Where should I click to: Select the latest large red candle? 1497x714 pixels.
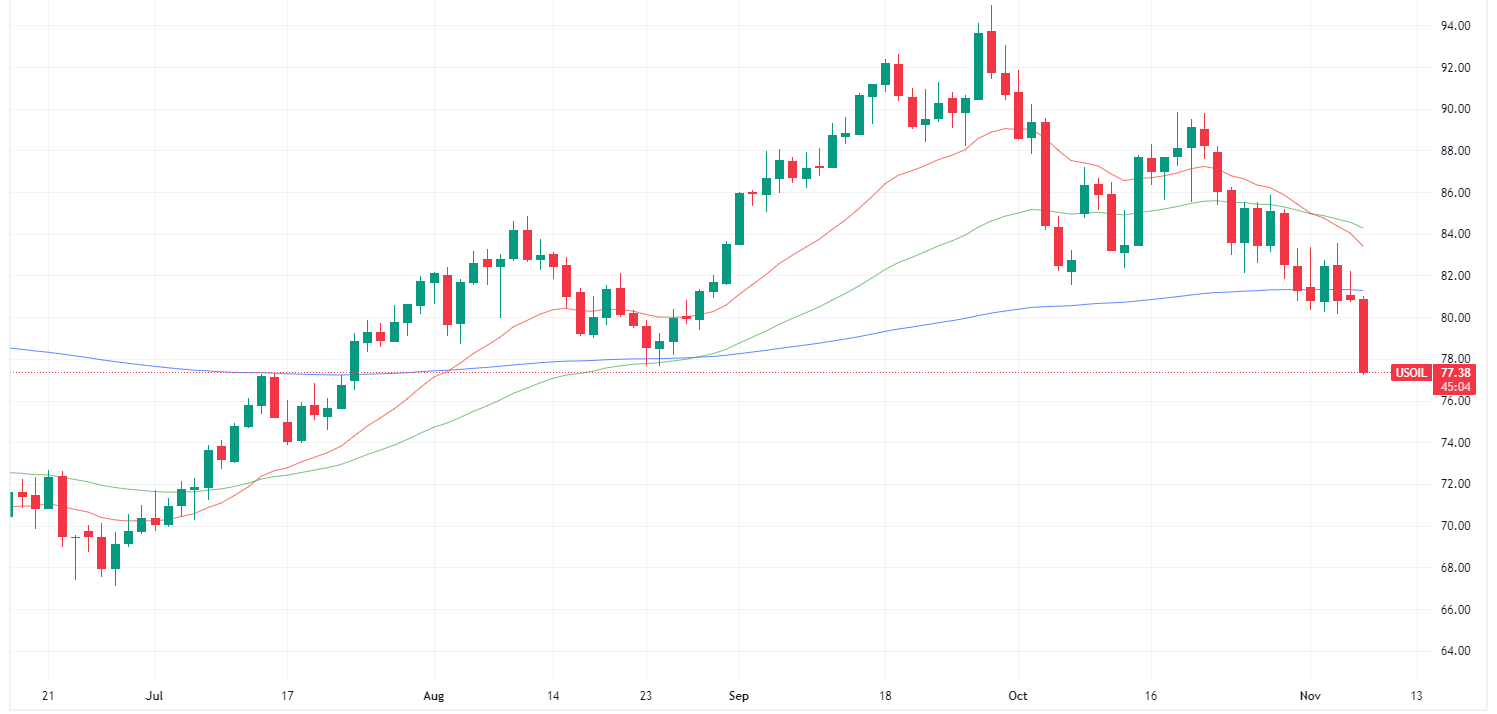(x=1363, y=335)
